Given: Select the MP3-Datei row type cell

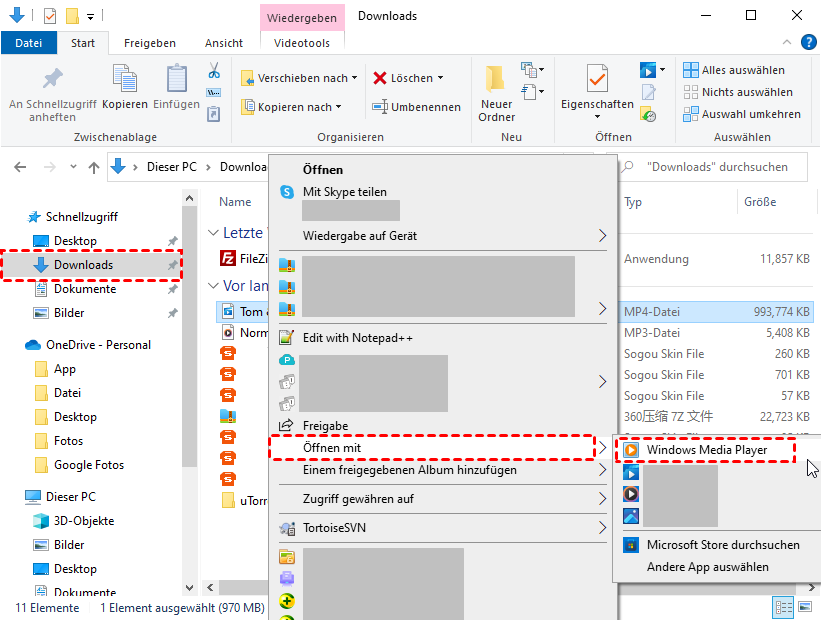Looking at the screenshot, I should tap(652, 333).
